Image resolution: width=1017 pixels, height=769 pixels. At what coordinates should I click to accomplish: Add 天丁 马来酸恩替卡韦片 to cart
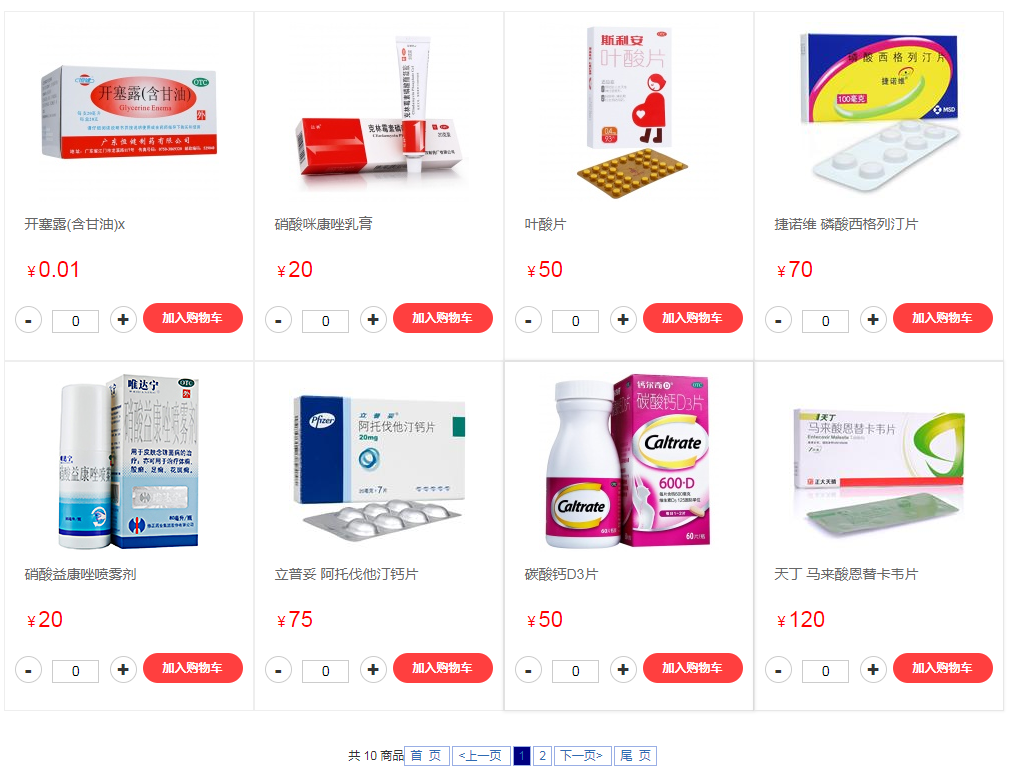coord(942,668)
